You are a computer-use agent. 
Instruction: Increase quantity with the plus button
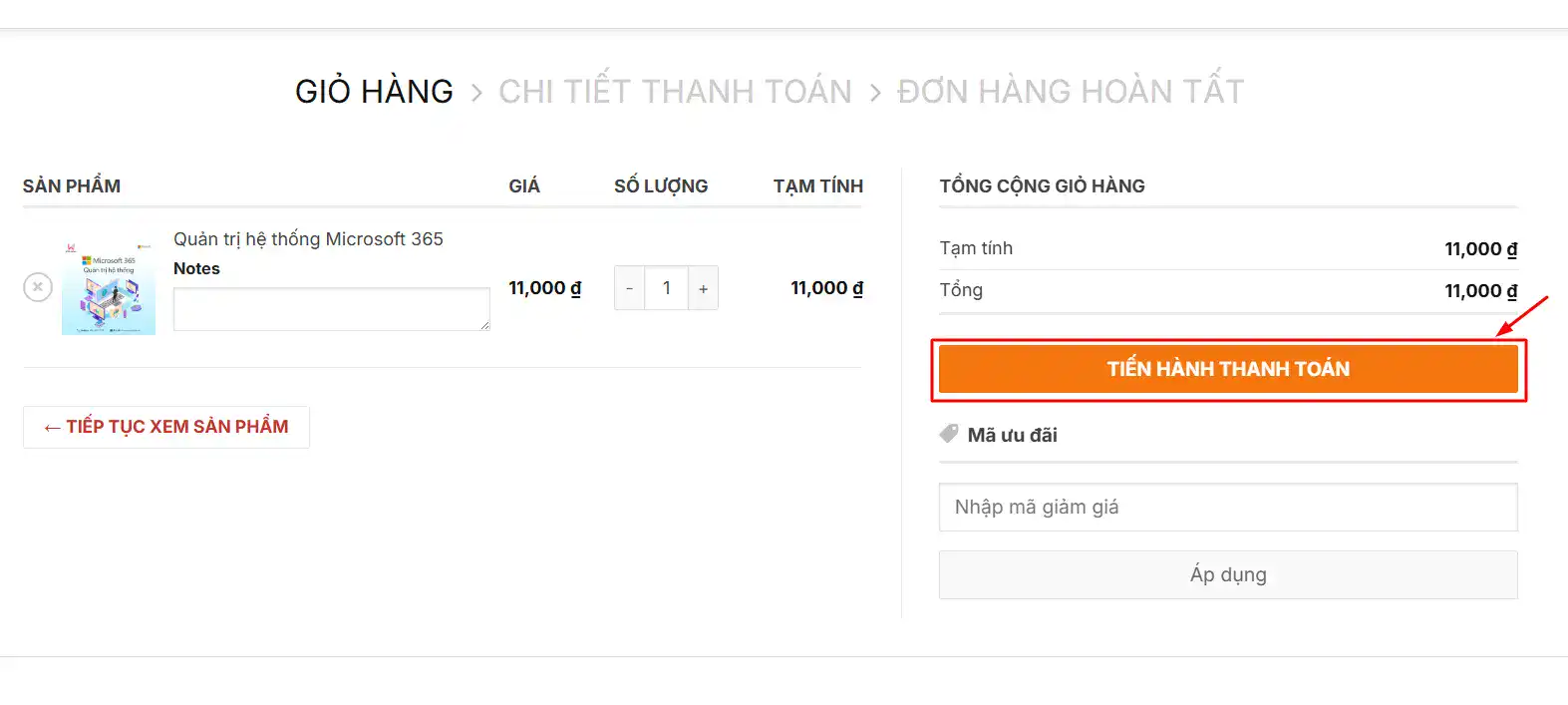coord(703,288)
